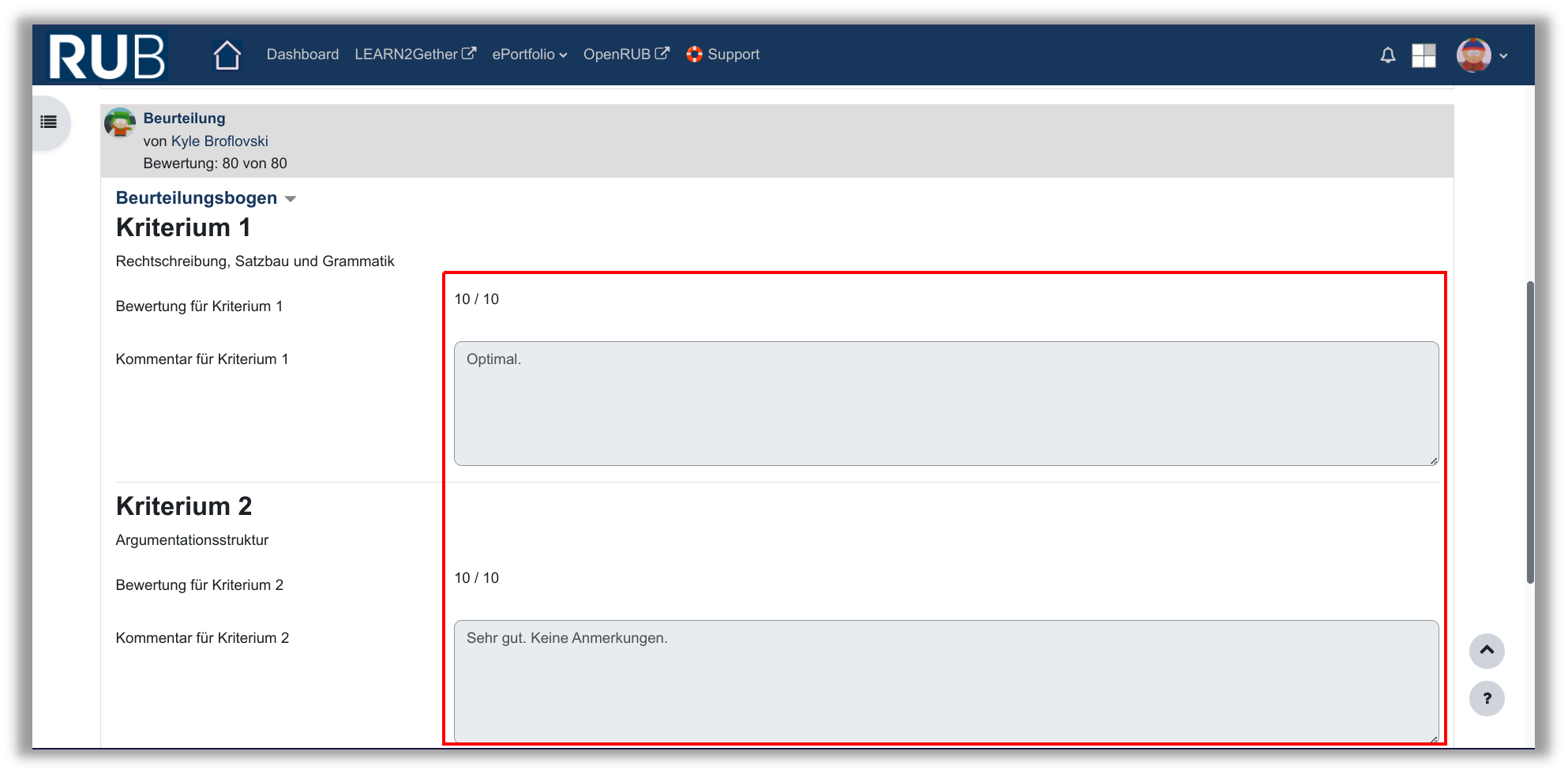Open the LEARN2Gether external link
Viewport: 1568px width, 774px height.
415,54
